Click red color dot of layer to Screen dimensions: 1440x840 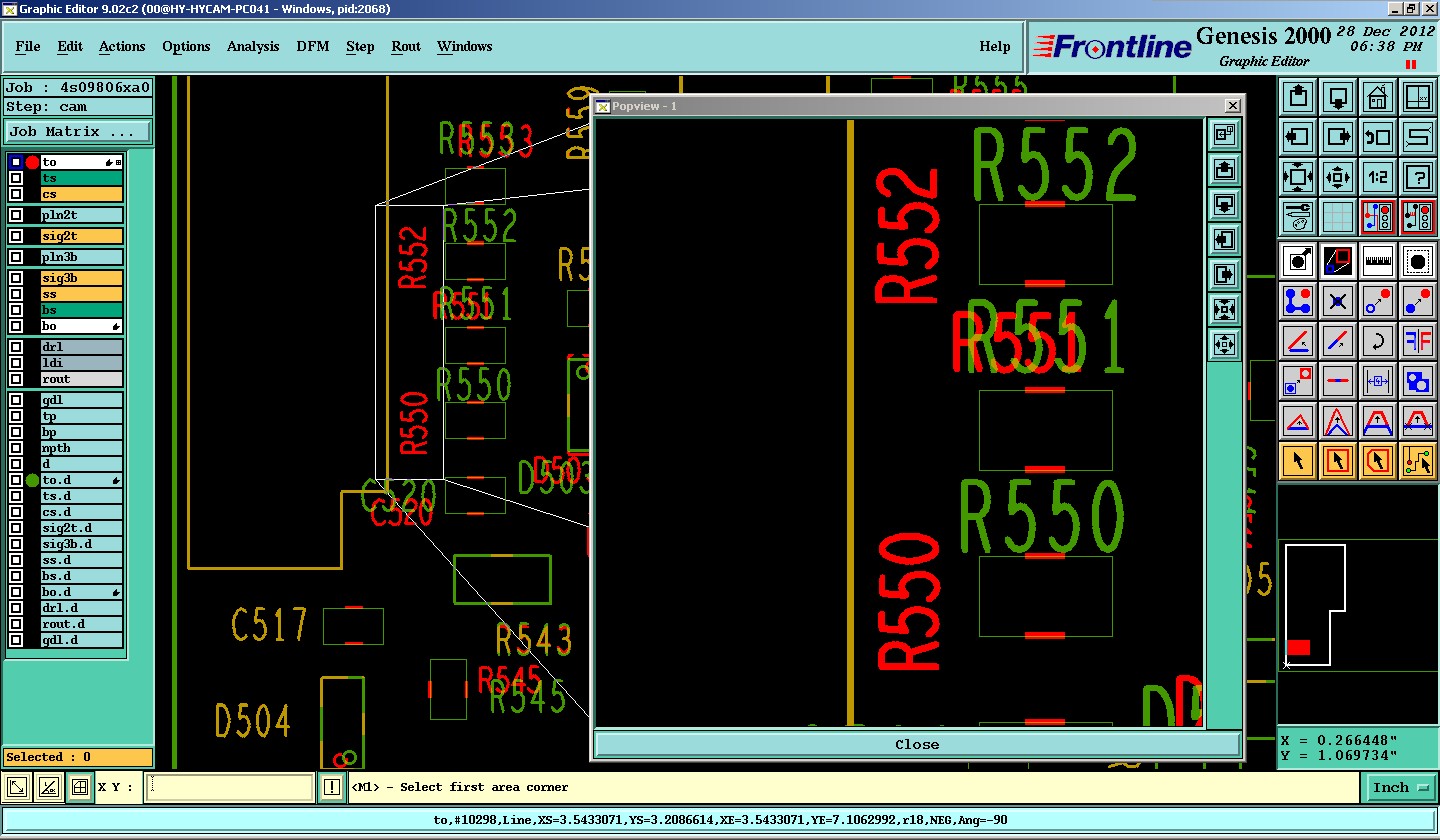click(x=32, y=162)
